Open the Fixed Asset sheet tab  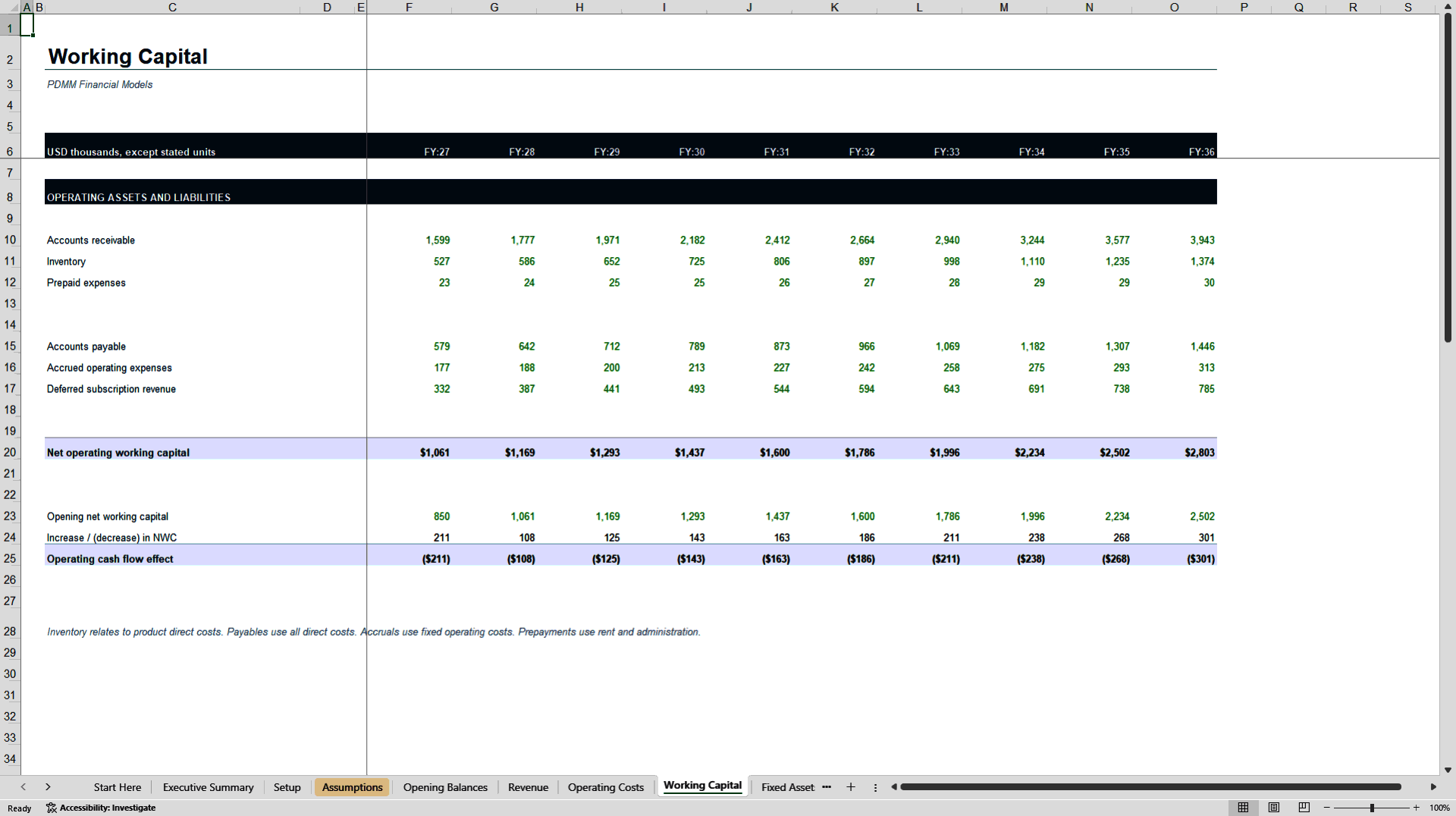point(787,787)
